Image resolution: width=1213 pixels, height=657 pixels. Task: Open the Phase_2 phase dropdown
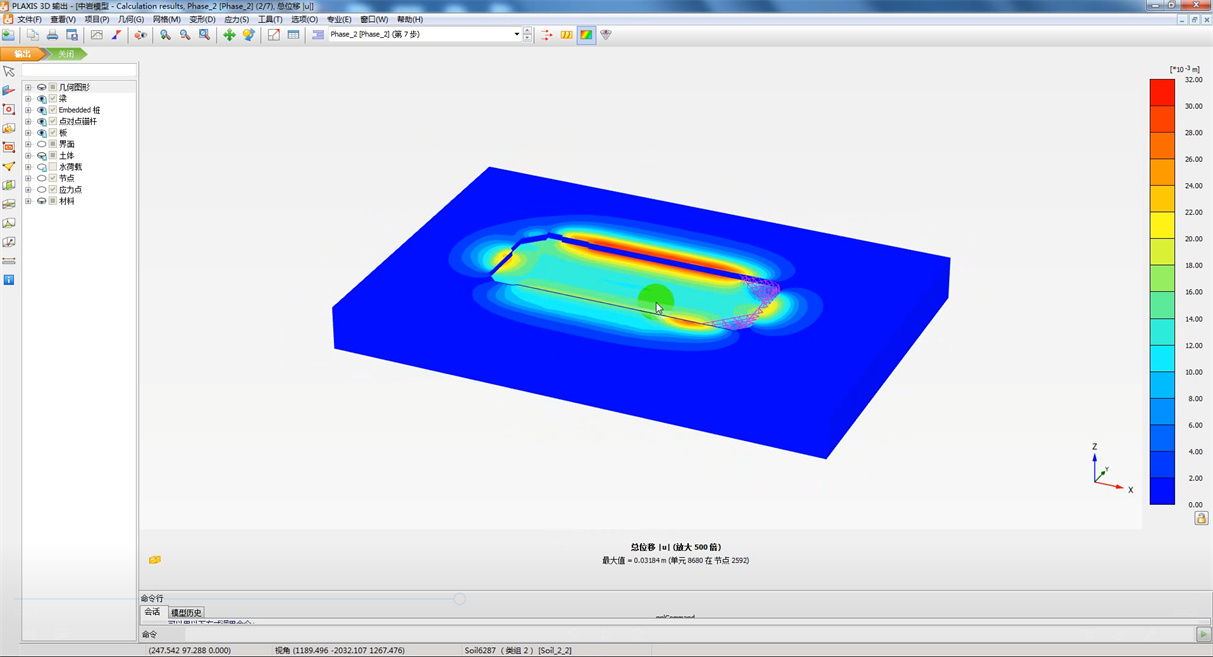tap(517, 35)
